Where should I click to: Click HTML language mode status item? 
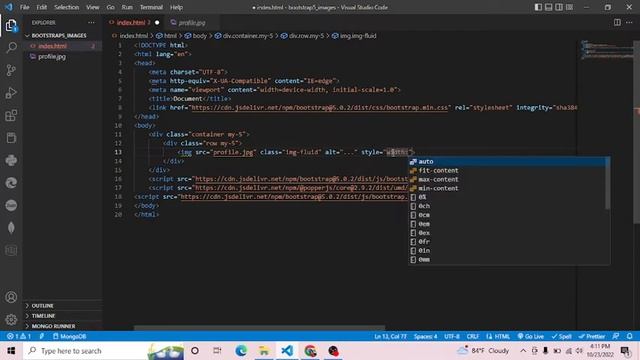[498, 336]
